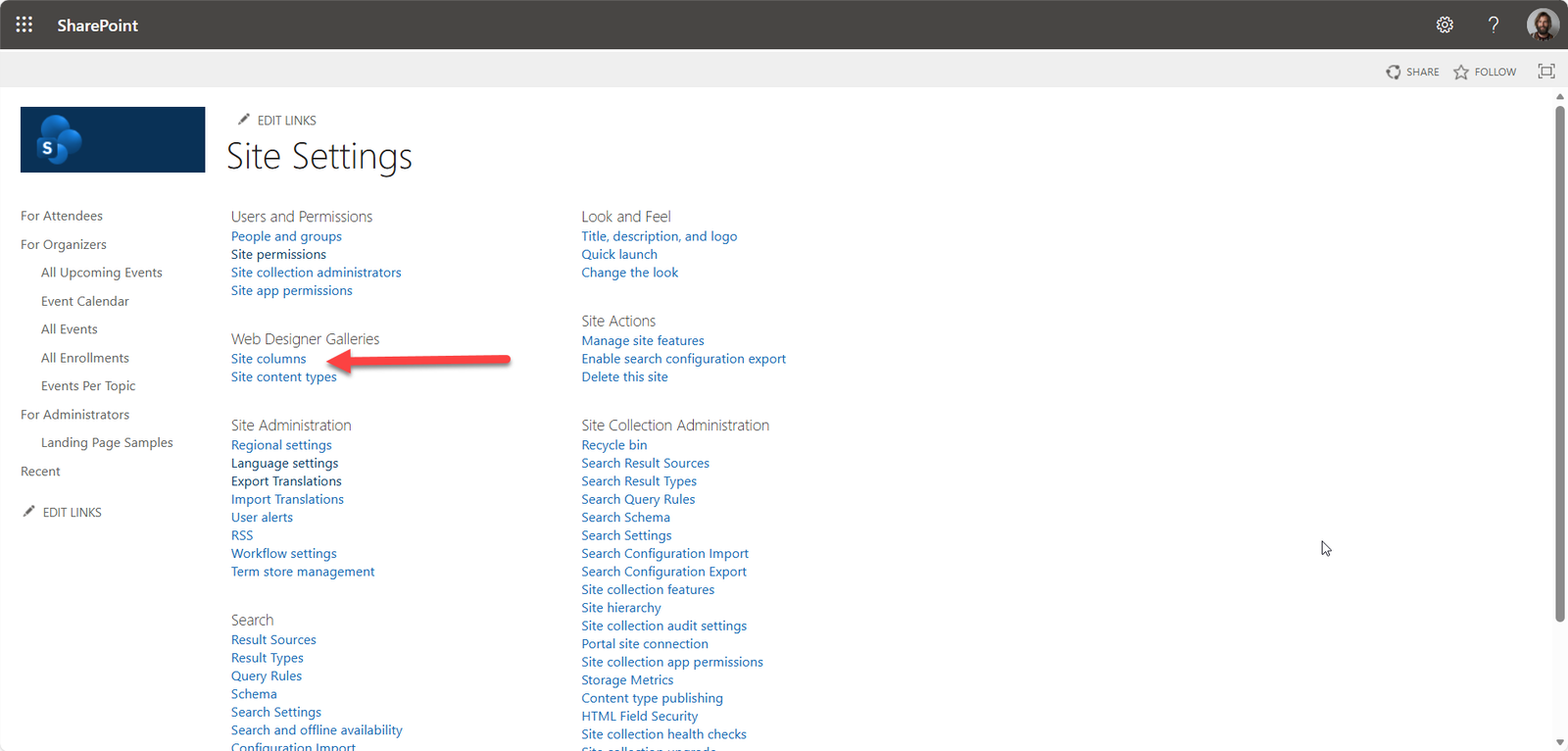Open the settings gear menu
The image size is (1568, 751).
click(1445, 25)
